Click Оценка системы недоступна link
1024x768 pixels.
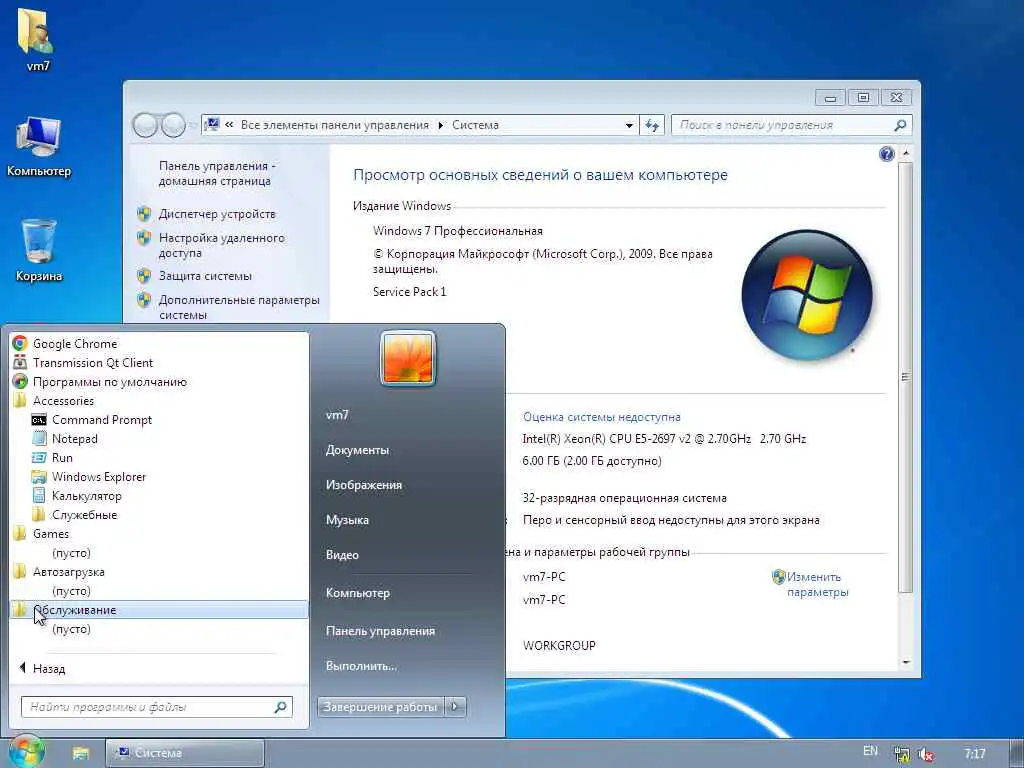click(601, 417)
